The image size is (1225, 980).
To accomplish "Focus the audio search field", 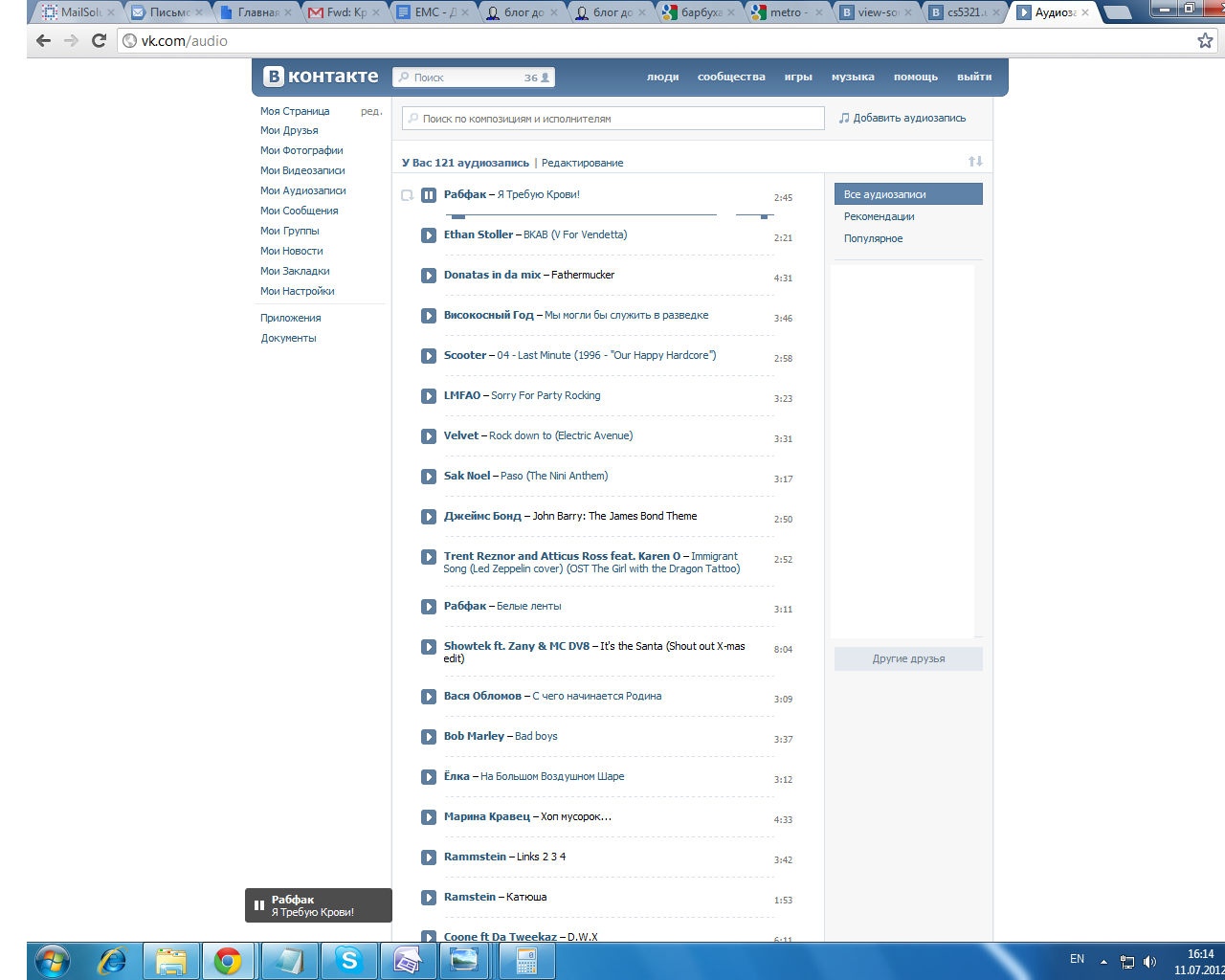I will [612, 119].
